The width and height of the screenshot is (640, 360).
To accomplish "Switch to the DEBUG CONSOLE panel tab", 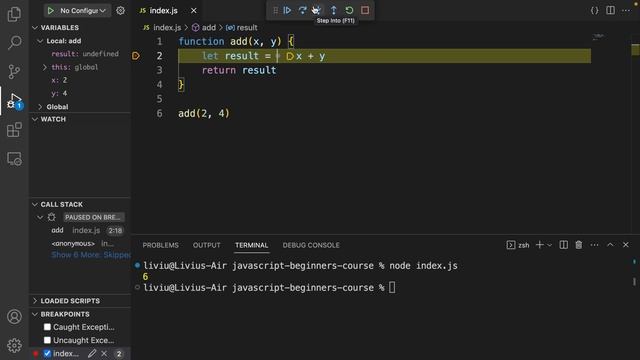I will pos(311,245).
